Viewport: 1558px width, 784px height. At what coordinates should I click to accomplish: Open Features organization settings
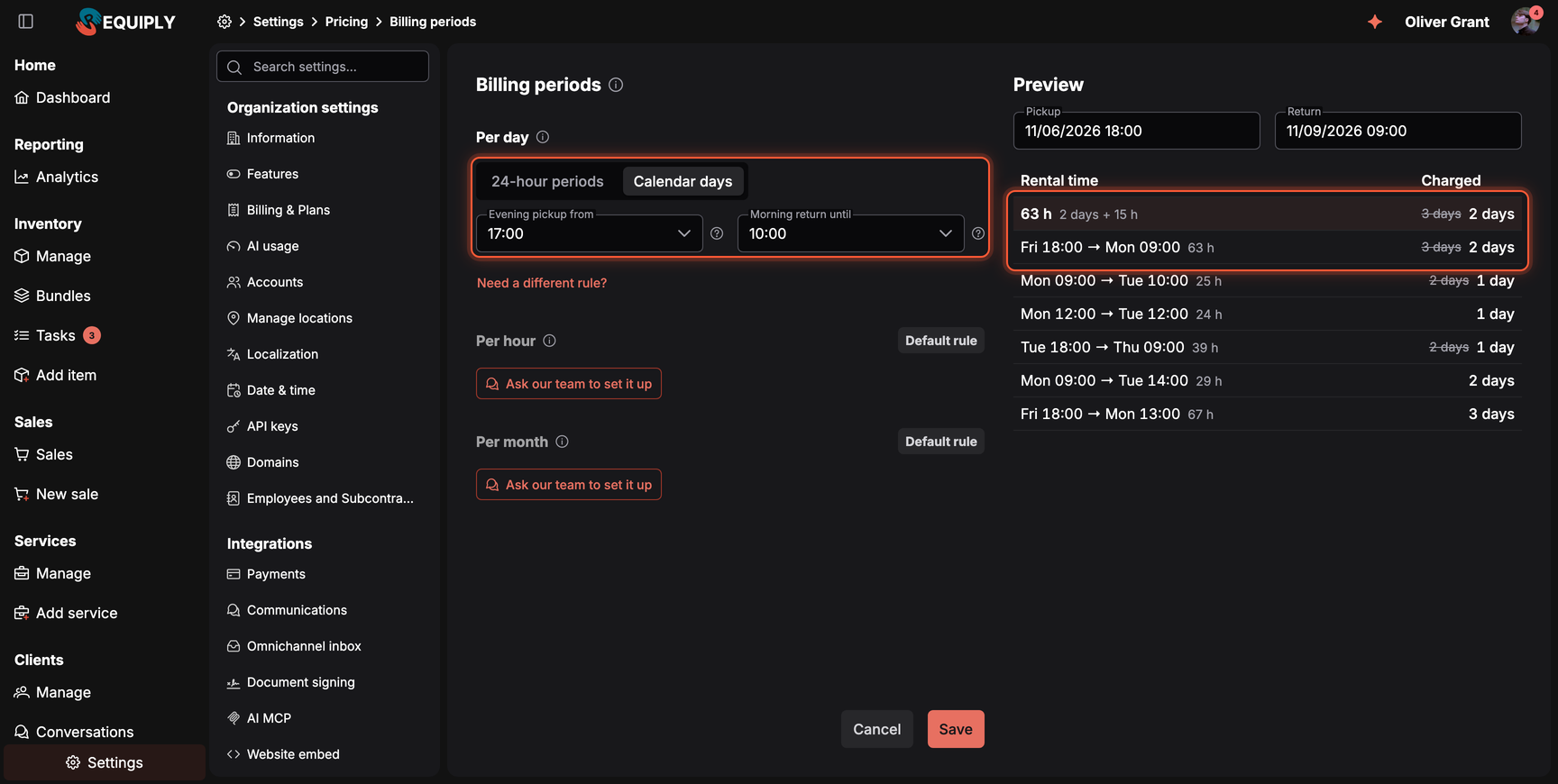click(x=262, y=174)
